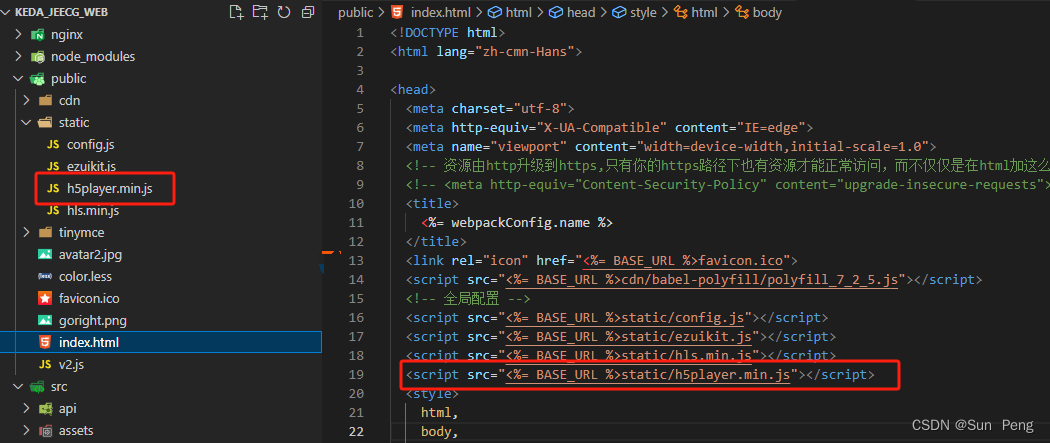This screenshot has width=1050, height=443.
Task: Click the JS icon beside config.js
Action: click(53, 145)
